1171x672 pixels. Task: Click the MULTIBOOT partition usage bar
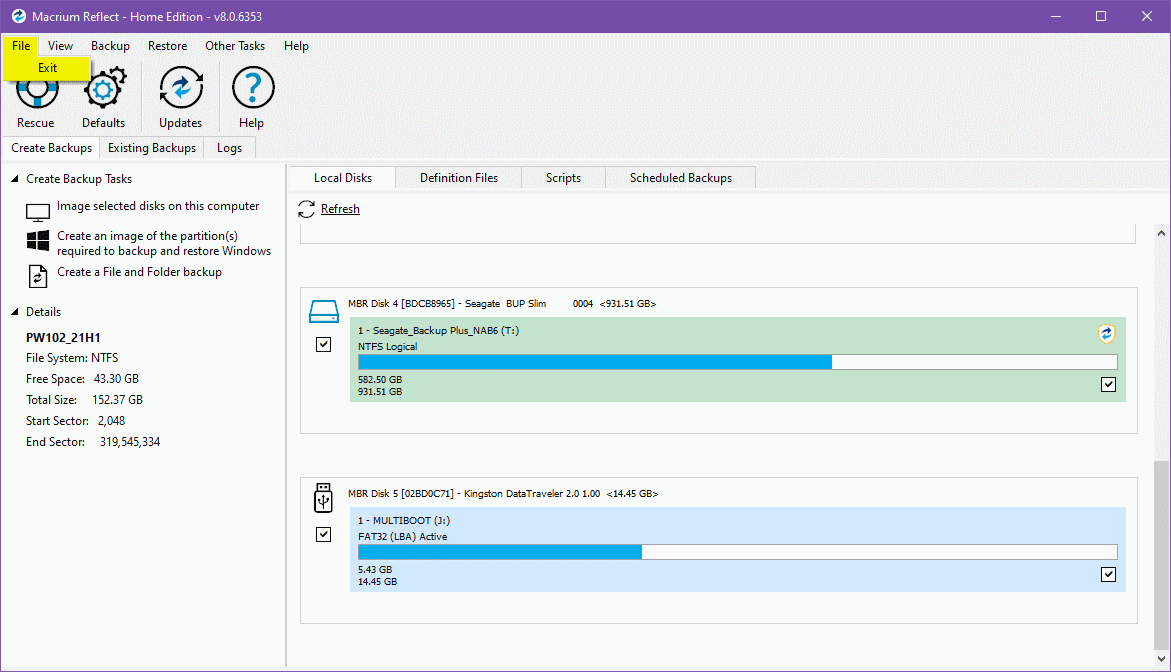[x=738, y=552]
